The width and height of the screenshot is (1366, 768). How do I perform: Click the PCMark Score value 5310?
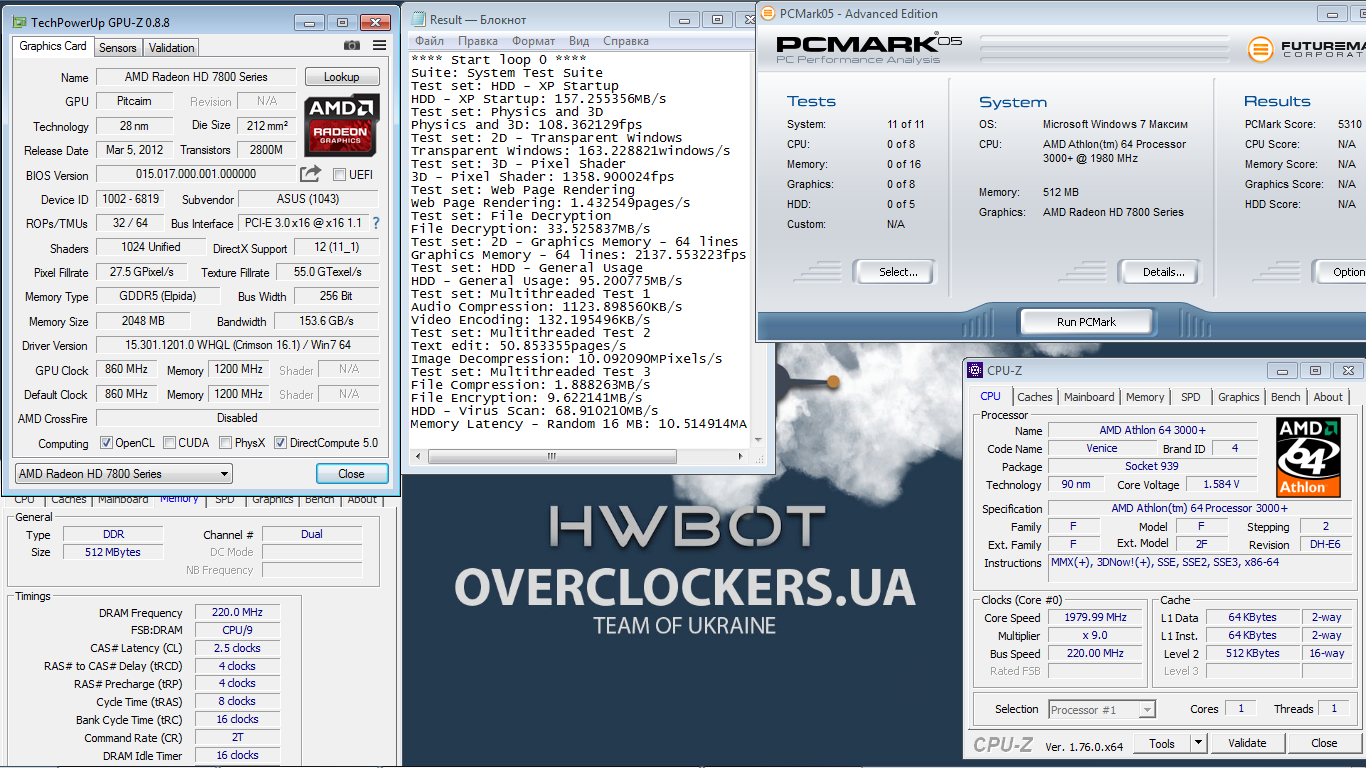[1349, 124]
